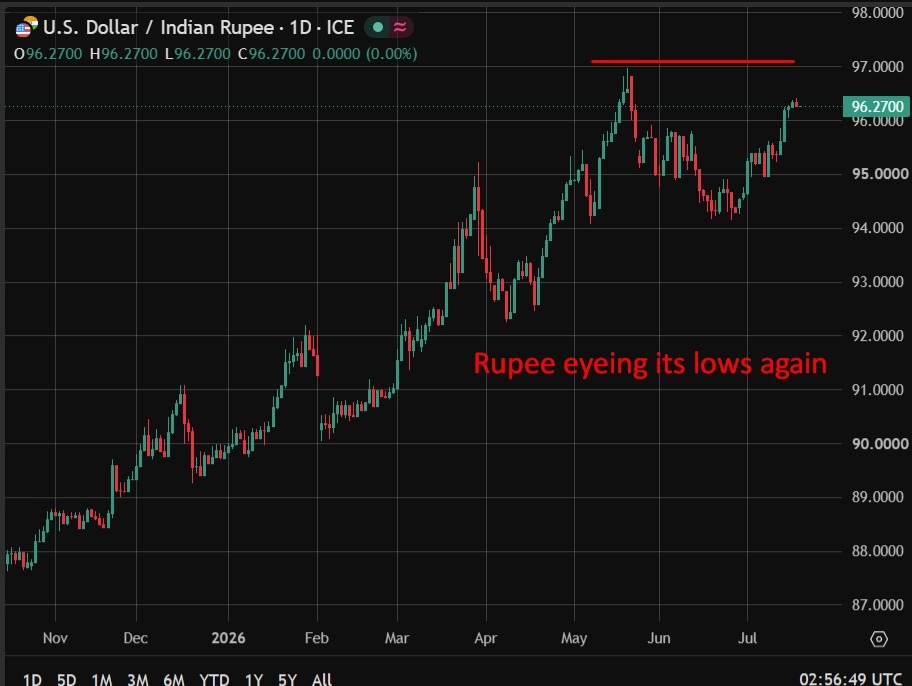Click the Nov date axis label

(x=55, y=638)
